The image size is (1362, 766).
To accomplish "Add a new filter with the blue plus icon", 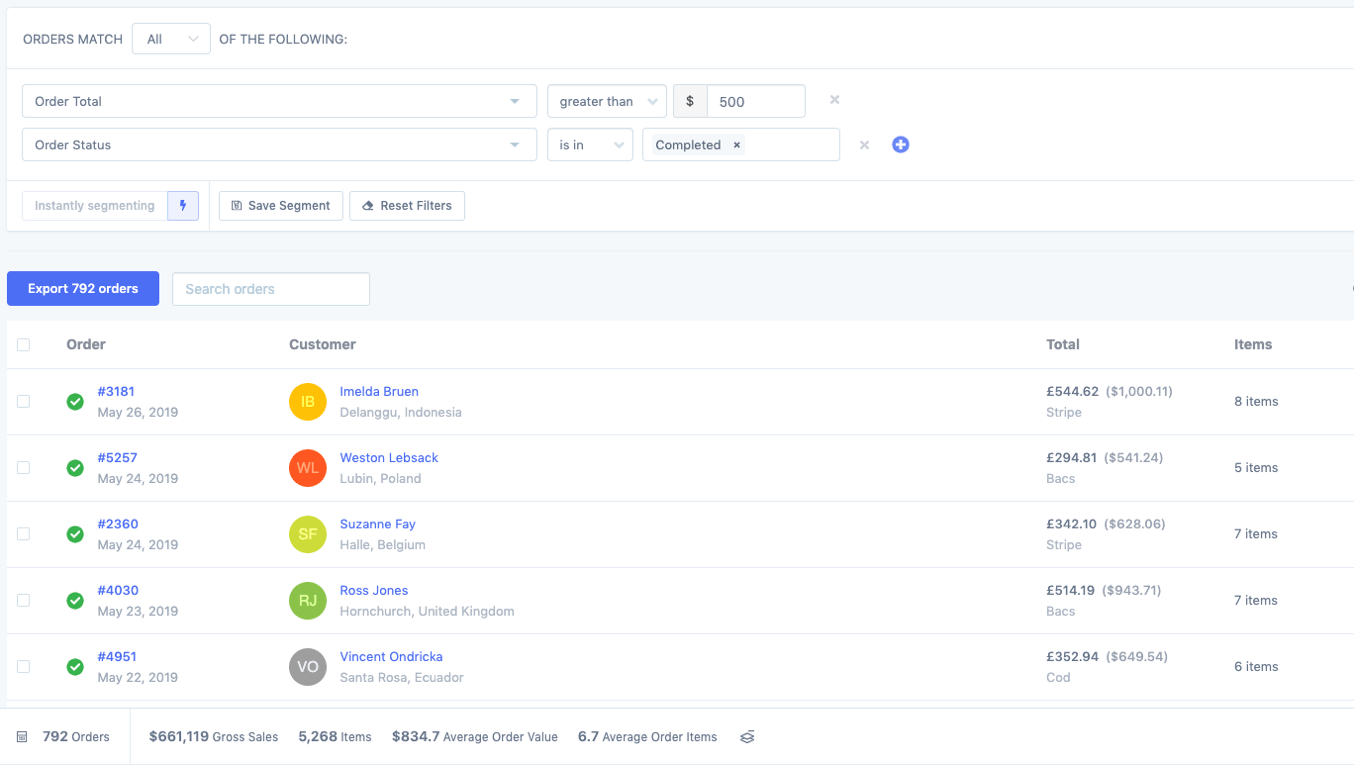I will point(900,144).
